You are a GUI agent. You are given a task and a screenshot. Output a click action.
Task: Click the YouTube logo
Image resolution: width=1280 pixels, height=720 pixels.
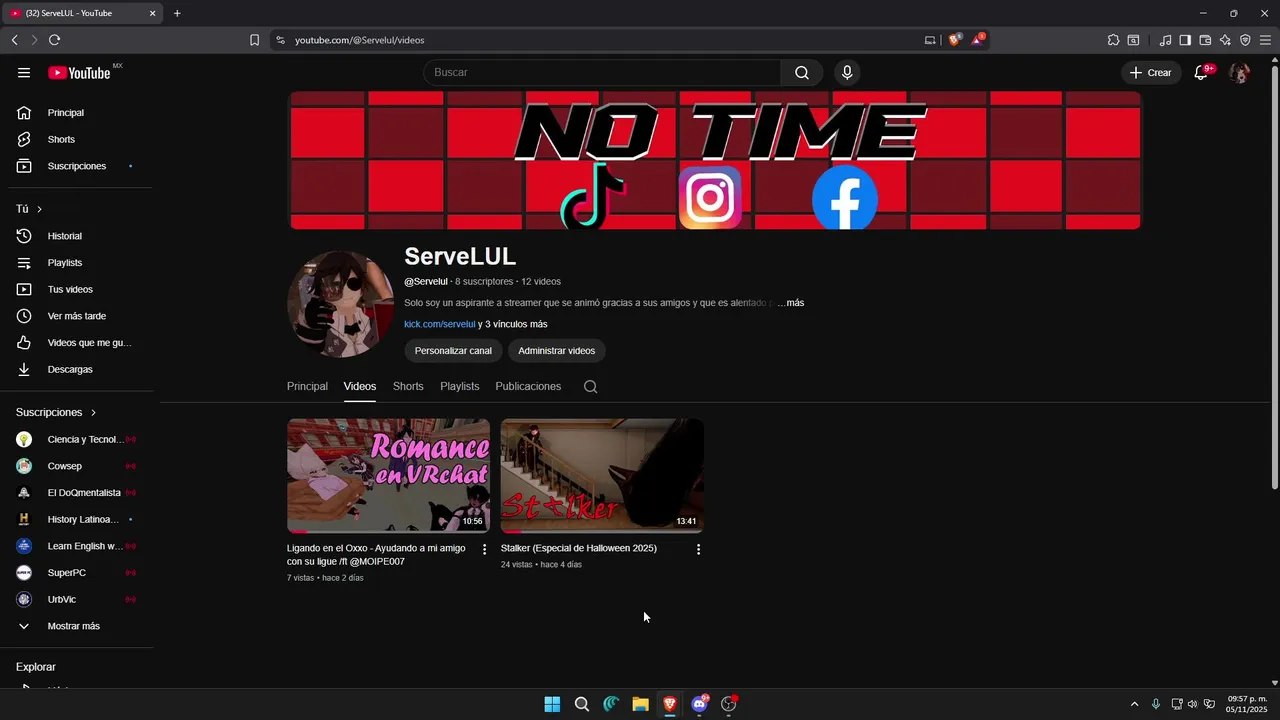pyautogui.click(x=79, y=72)
